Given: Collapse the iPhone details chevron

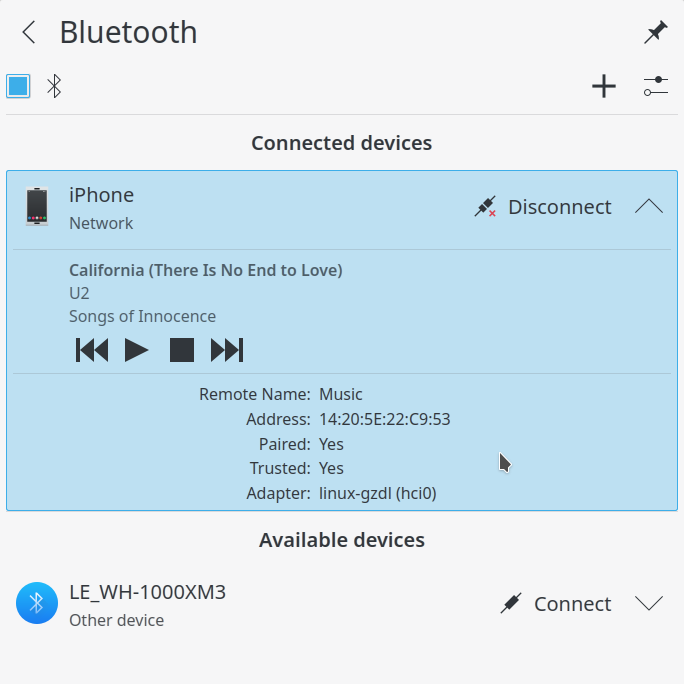Looking at the screenshot, I should (649, 206).
